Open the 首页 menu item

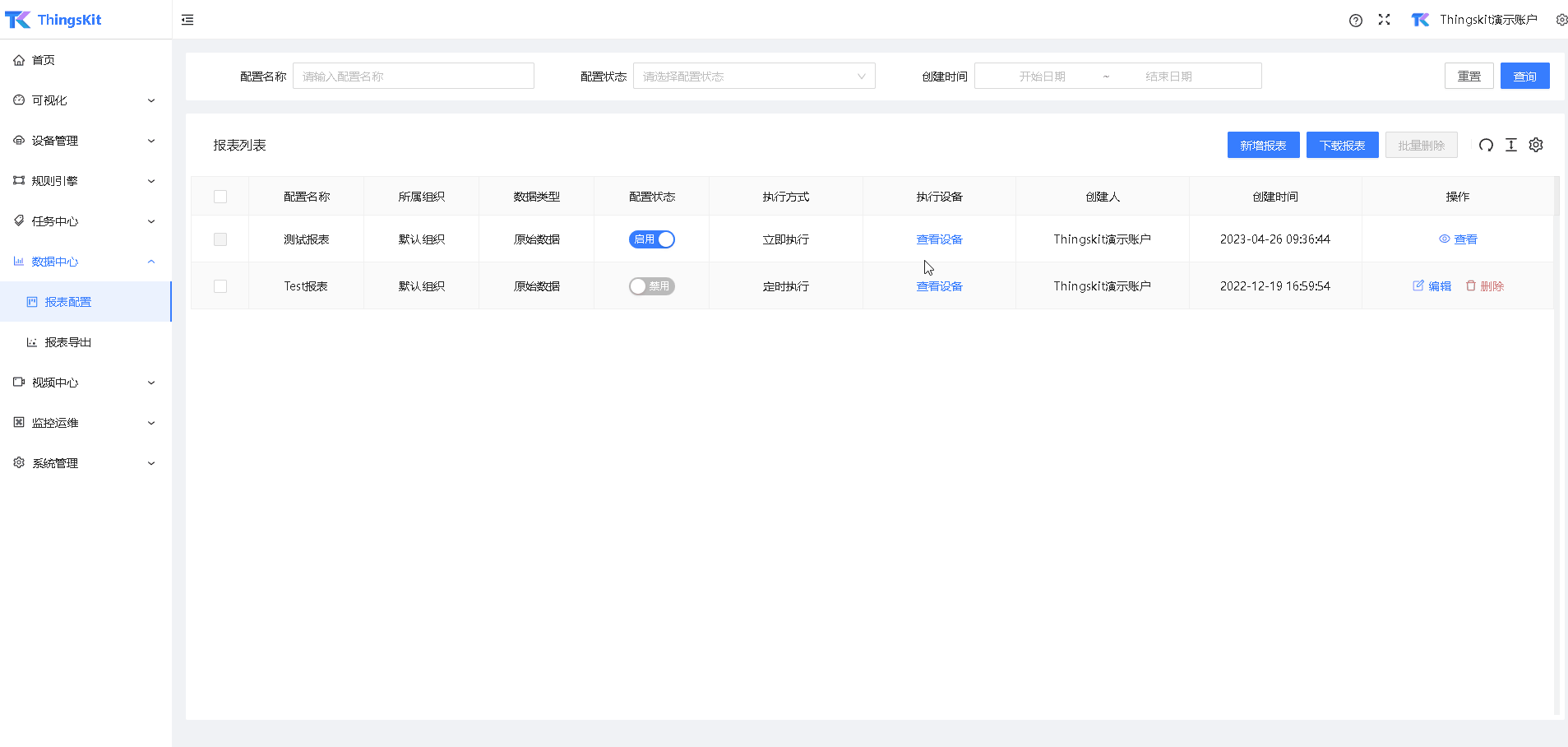click(44, 60)
